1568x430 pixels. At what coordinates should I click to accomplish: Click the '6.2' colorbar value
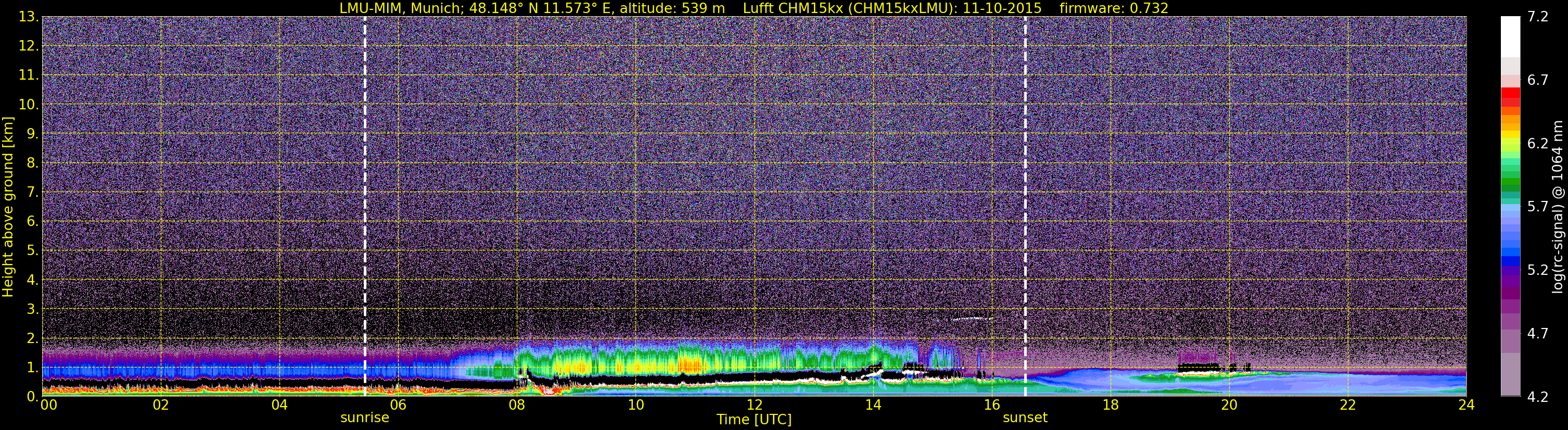1538,143
